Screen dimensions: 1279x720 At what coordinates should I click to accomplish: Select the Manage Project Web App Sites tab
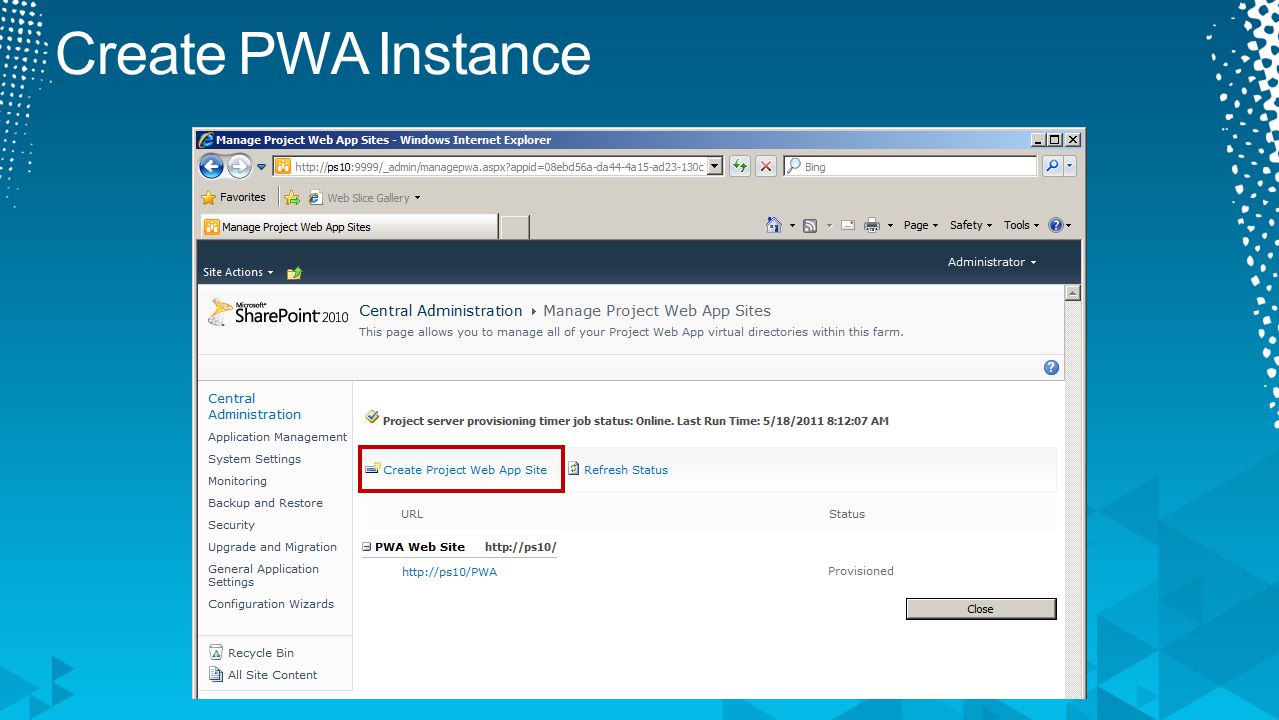(349, 227)
